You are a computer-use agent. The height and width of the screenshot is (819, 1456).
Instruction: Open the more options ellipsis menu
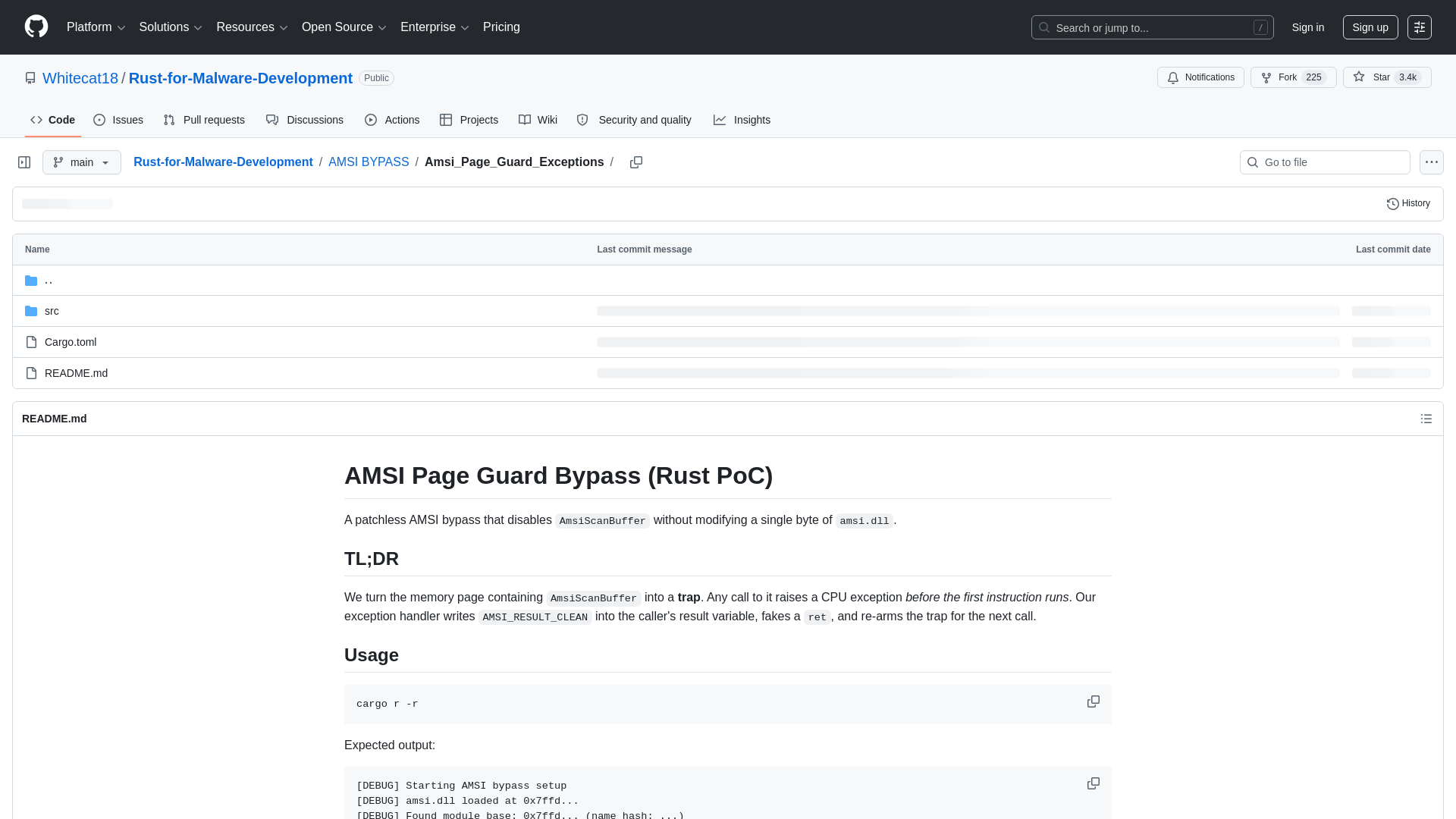click(1432, 162)
